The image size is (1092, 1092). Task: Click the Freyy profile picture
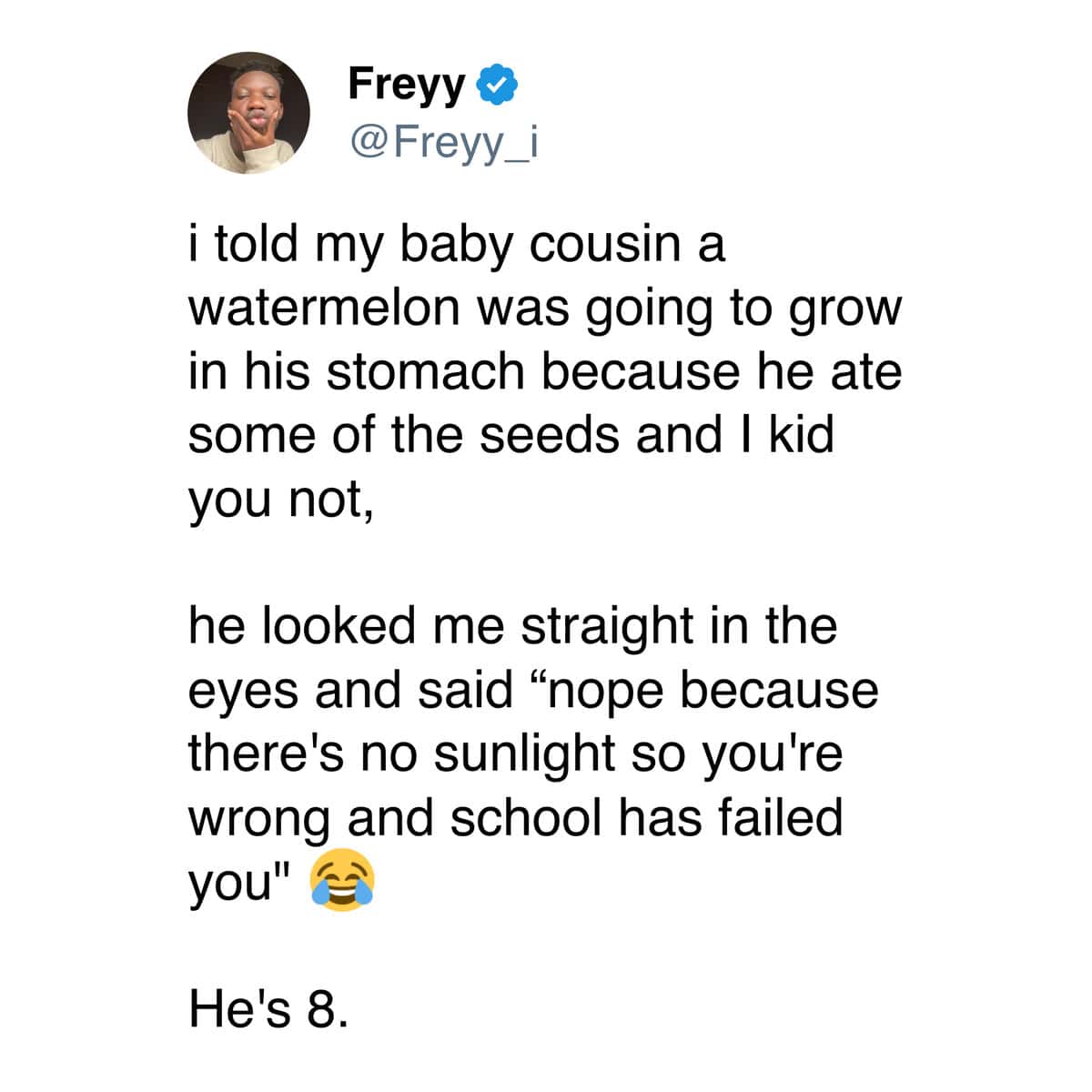(x=248, y=113)
